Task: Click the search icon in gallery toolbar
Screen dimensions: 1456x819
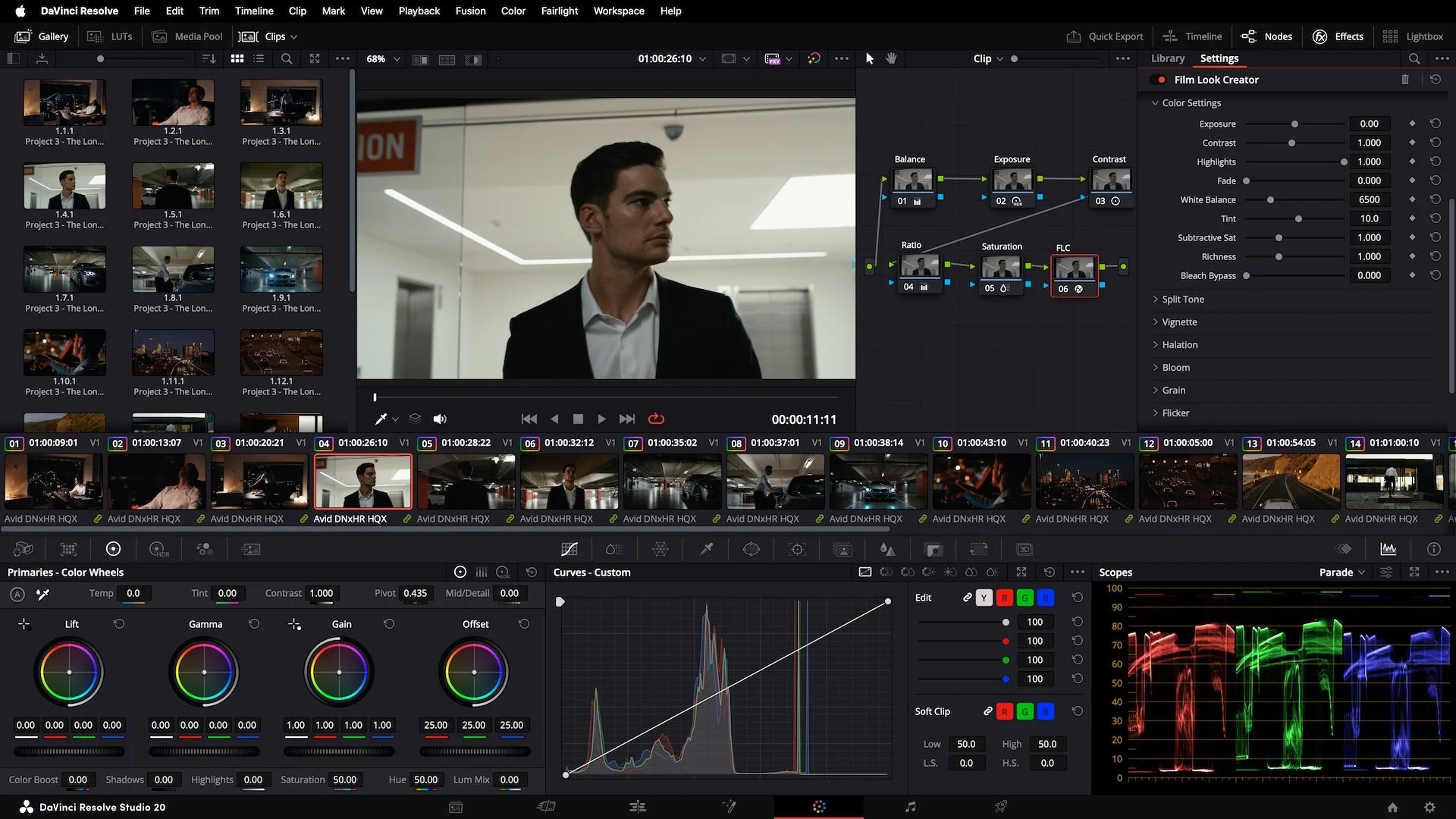Action: point(287,58)
